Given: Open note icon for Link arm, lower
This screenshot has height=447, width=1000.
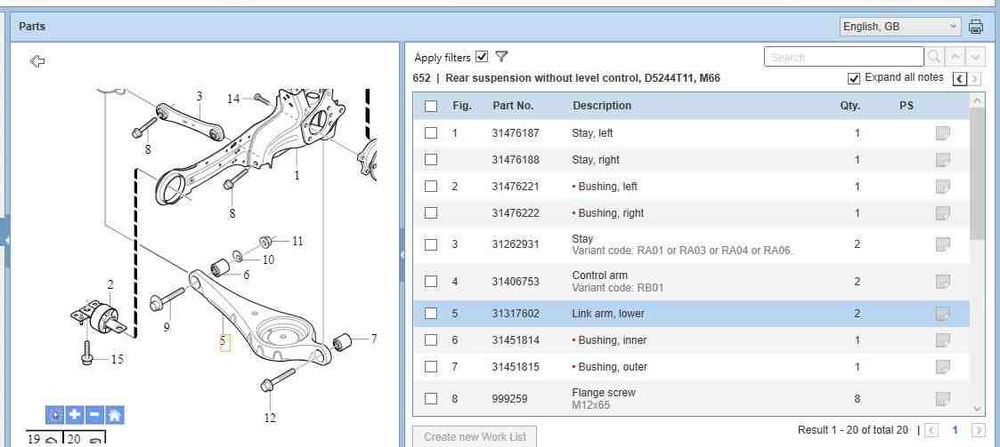Looking at the screenshot, I should (x=942, y=313).
